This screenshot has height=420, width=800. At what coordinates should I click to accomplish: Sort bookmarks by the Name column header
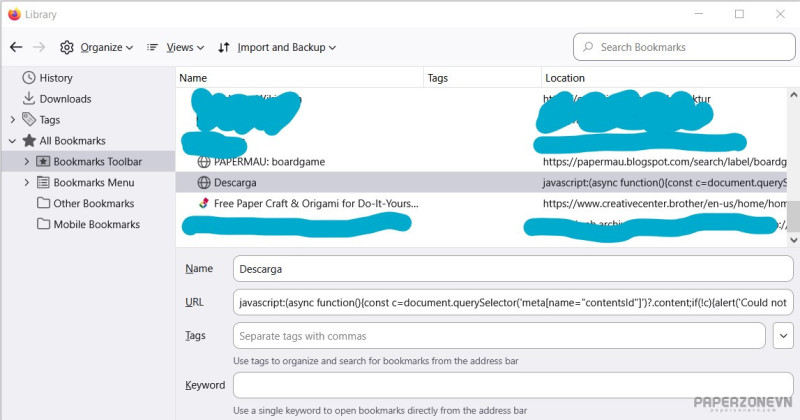pyautogui.click(x=300, y=78)
